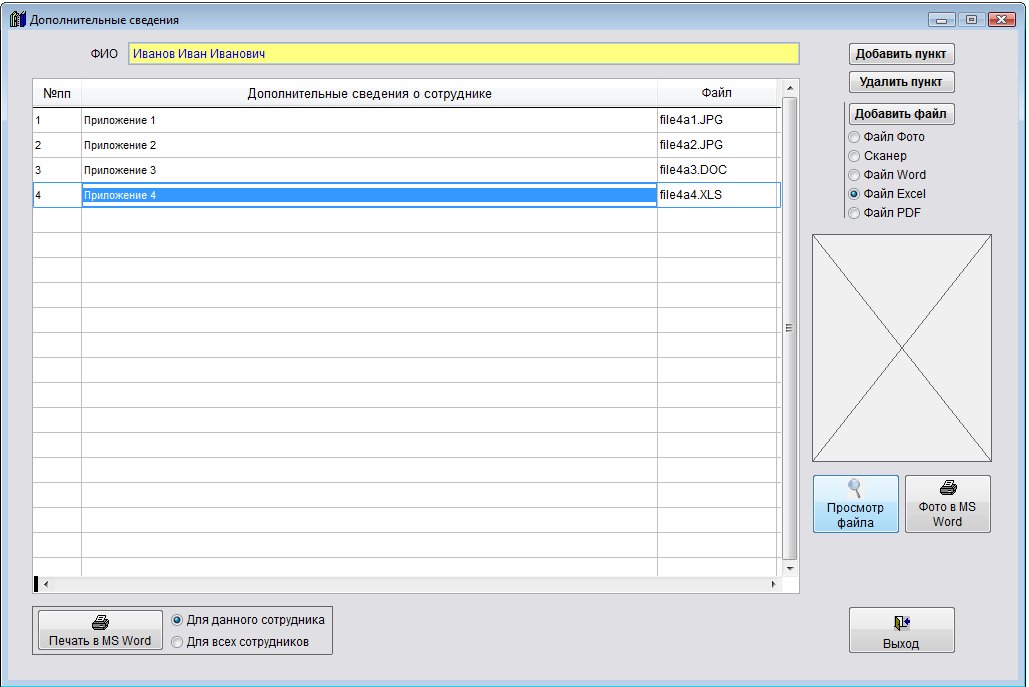This screenshot has height=687, width=1029.
Task: Select the Приложение 1 row cell
Action: coord(369,121)
